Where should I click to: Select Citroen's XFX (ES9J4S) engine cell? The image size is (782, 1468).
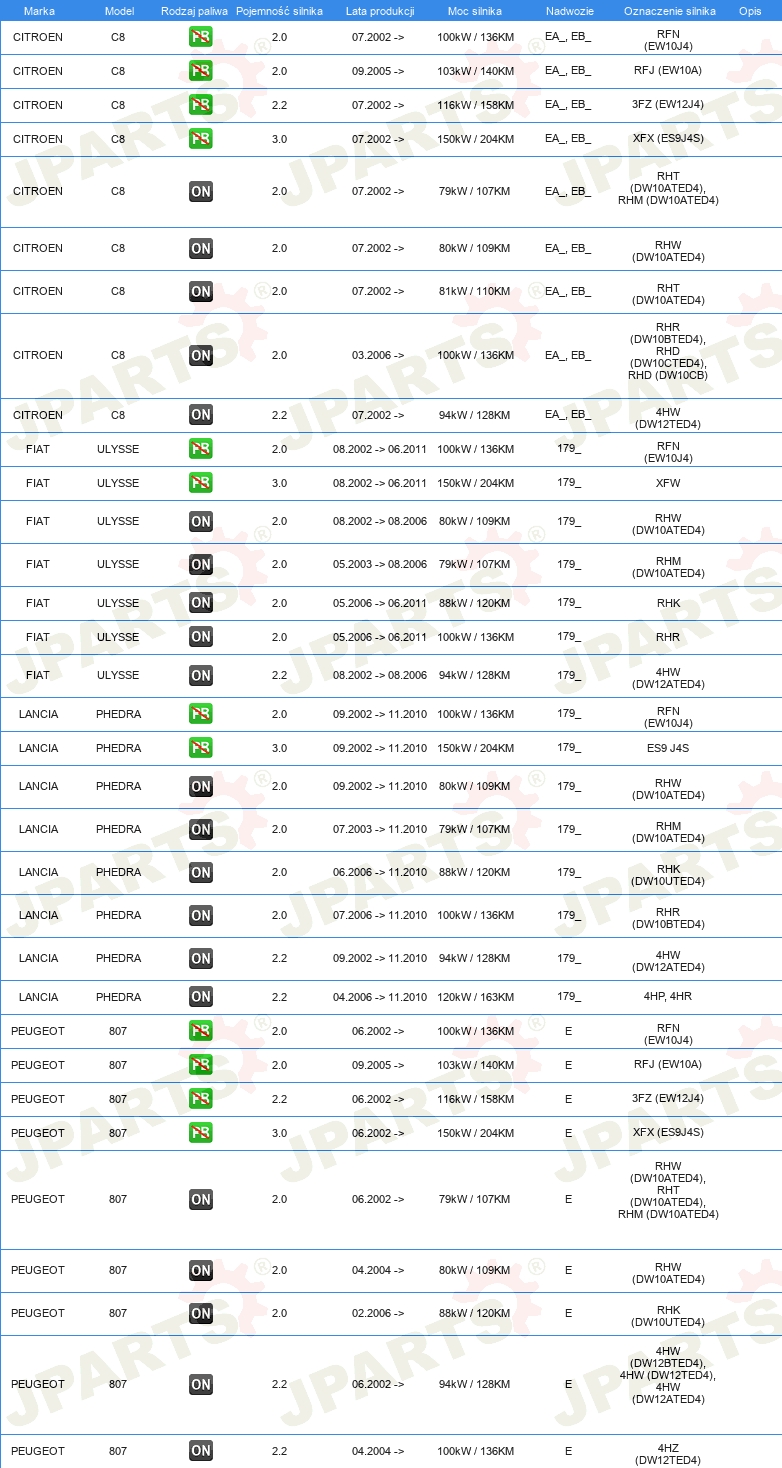pyautogui.click(x=668, y=139)
